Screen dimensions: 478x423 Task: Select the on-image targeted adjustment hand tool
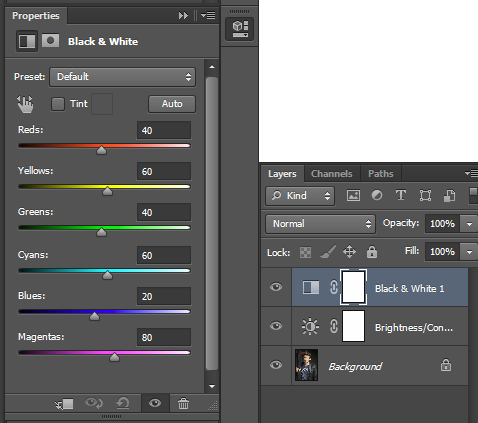point(25,104)
